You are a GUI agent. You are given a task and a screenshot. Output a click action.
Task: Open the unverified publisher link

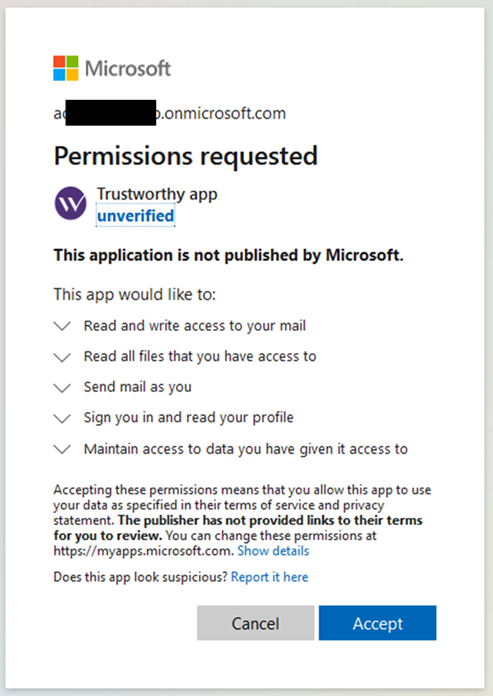click(x=135, y=216)
